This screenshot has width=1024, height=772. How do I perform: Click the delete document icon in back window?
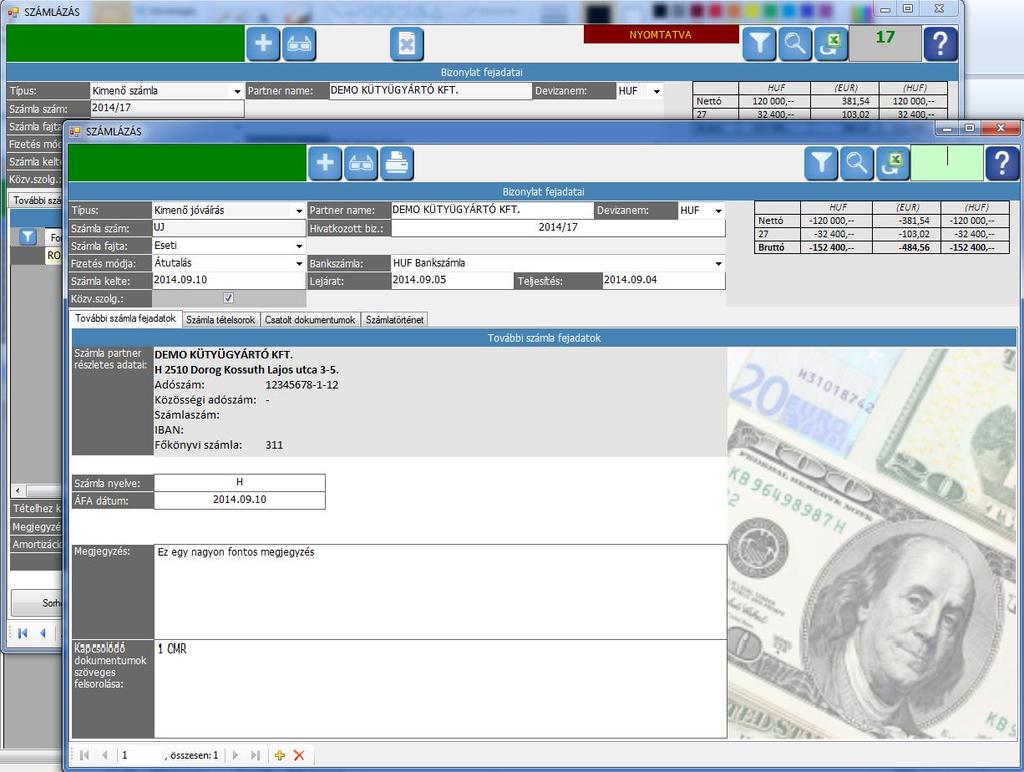[407, 44]
